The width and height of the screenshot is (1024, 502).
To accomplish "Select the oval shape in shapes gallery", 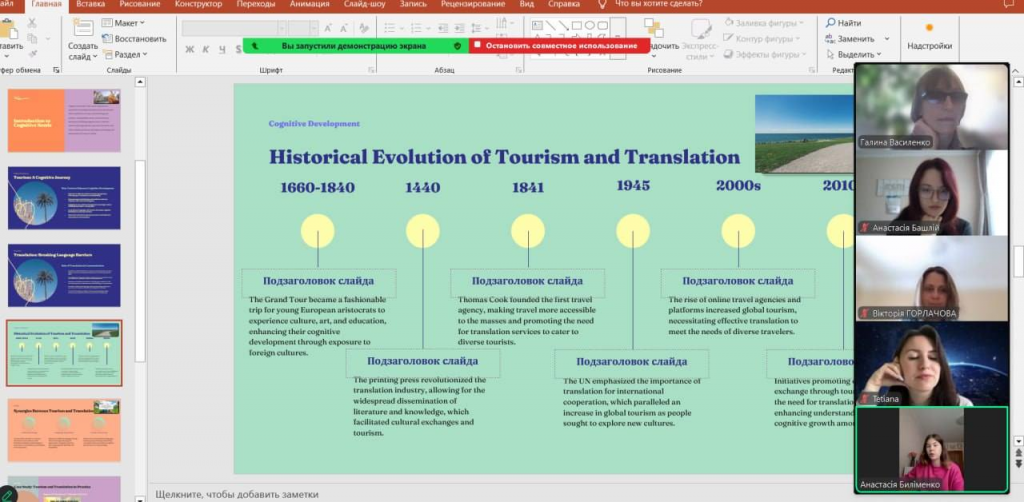I will tap(590, 25).
